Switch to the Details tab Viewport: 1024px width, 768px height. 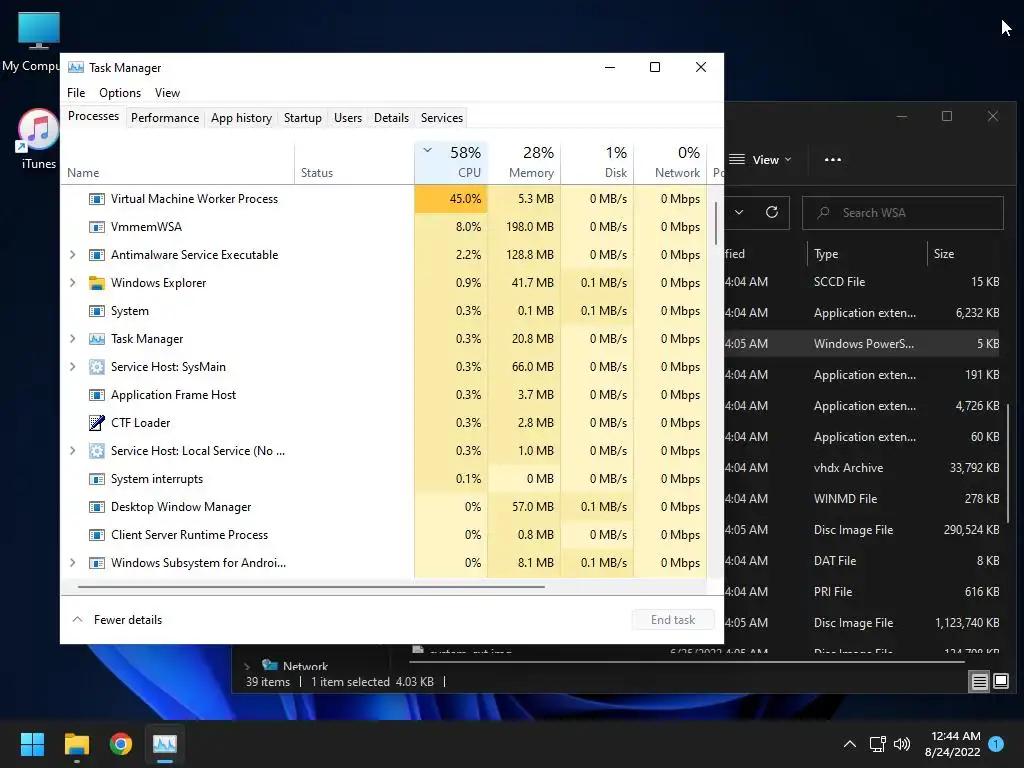(x=391, y=118)
